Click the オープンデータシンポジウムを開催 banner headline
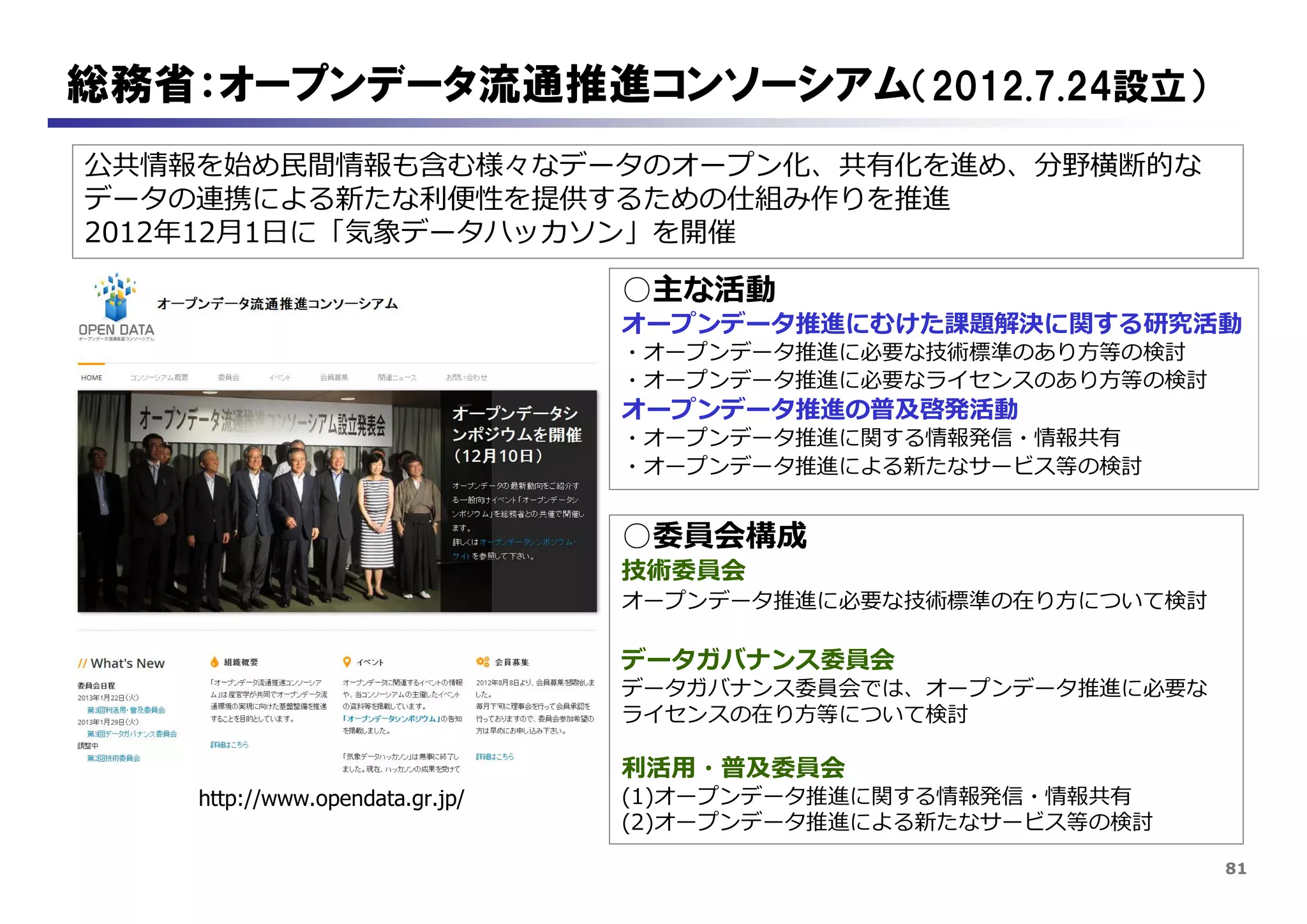The image size is (1307, 924). [x=517, y=435]
